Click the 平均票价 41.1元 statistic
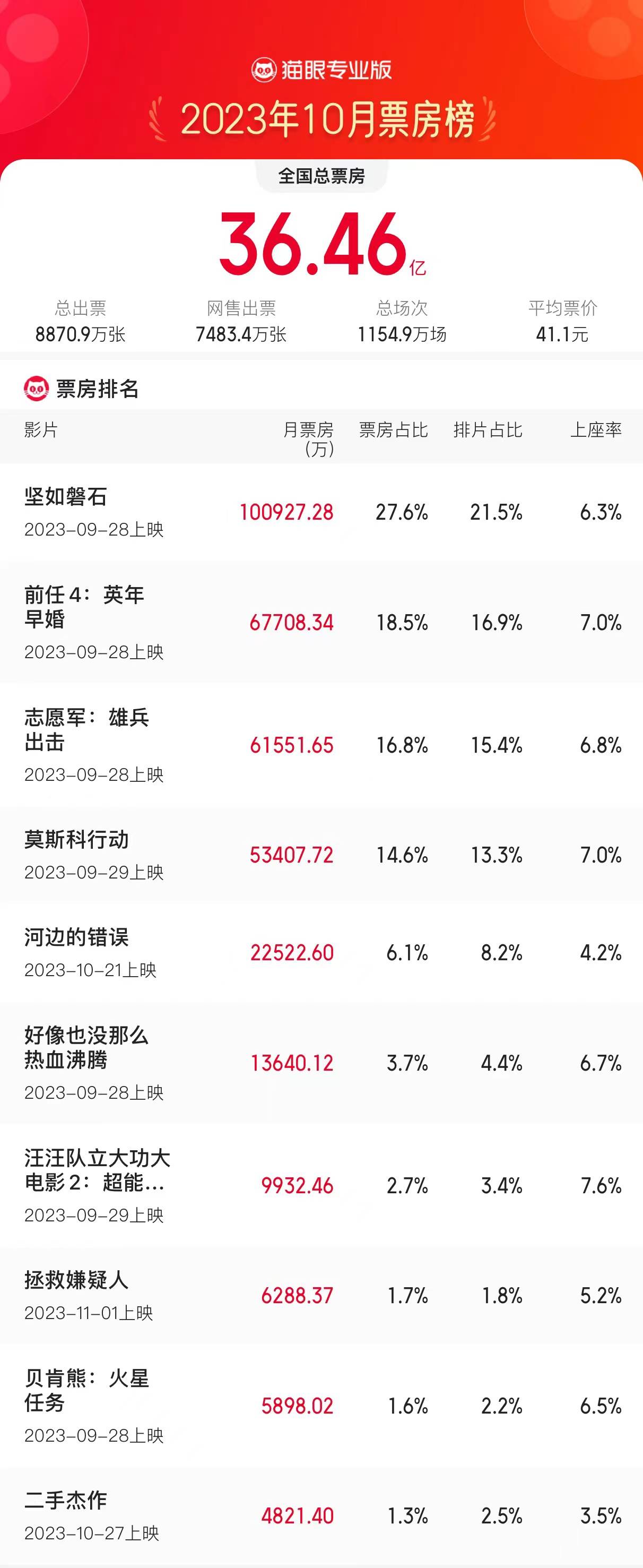The image size is (643, 1568). (x=562, y=321)
